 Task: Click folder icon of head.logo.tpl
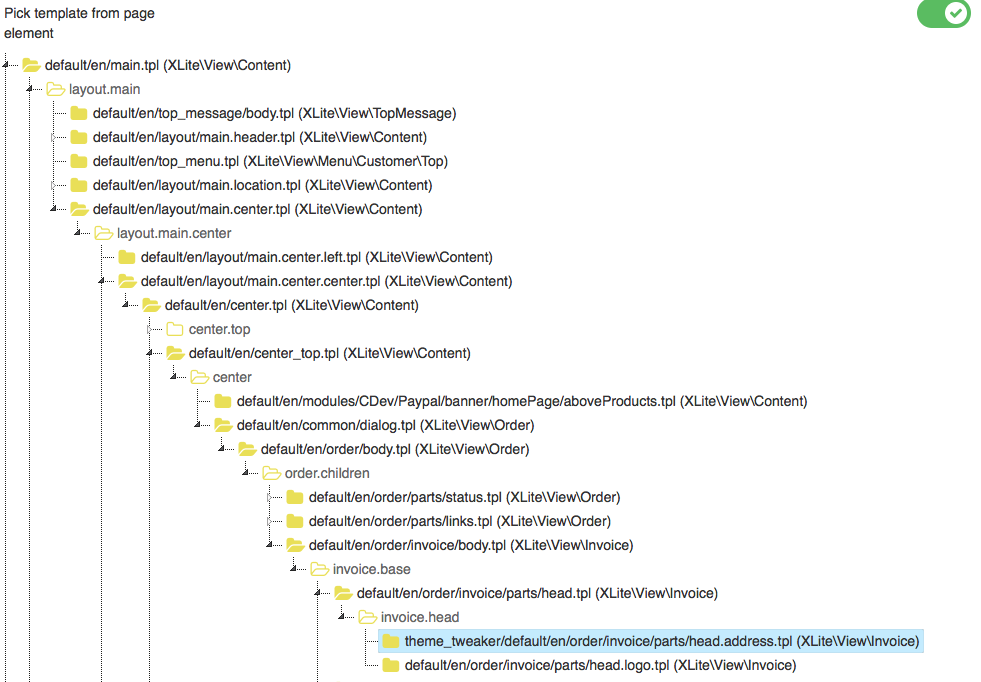click(391, 665)
